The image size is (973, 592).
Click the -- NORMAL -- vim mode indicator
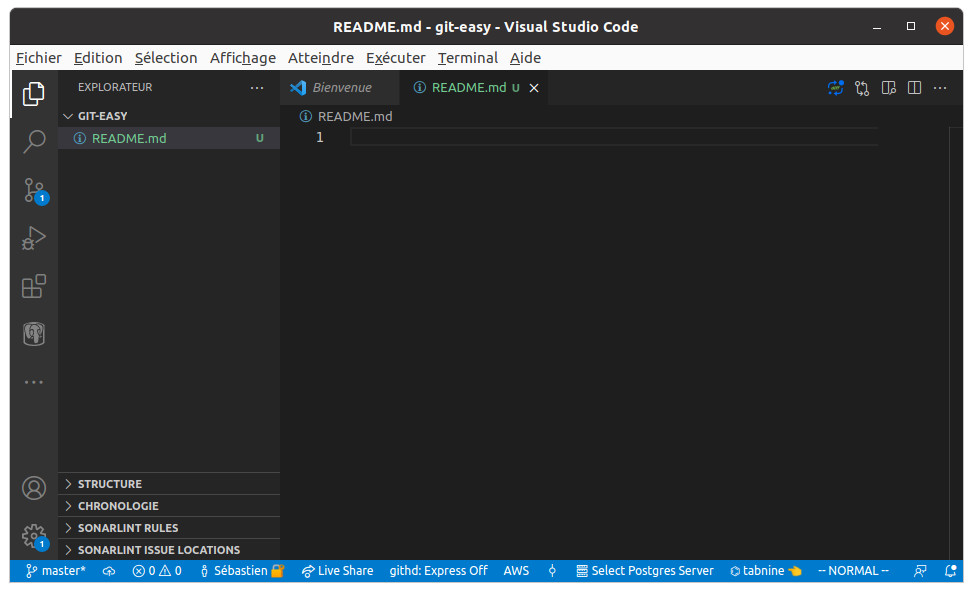(x=853, y=571)
